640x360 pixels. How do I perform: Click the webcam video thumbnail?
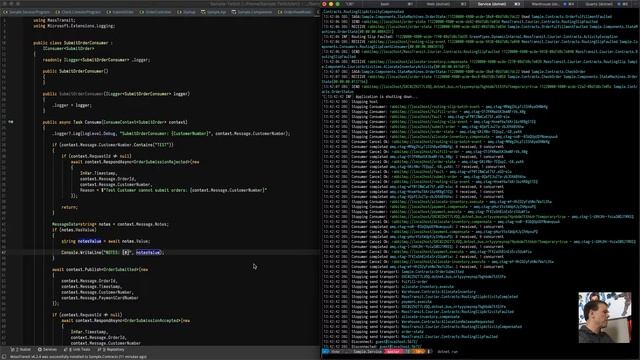click(x=605, y=317)
